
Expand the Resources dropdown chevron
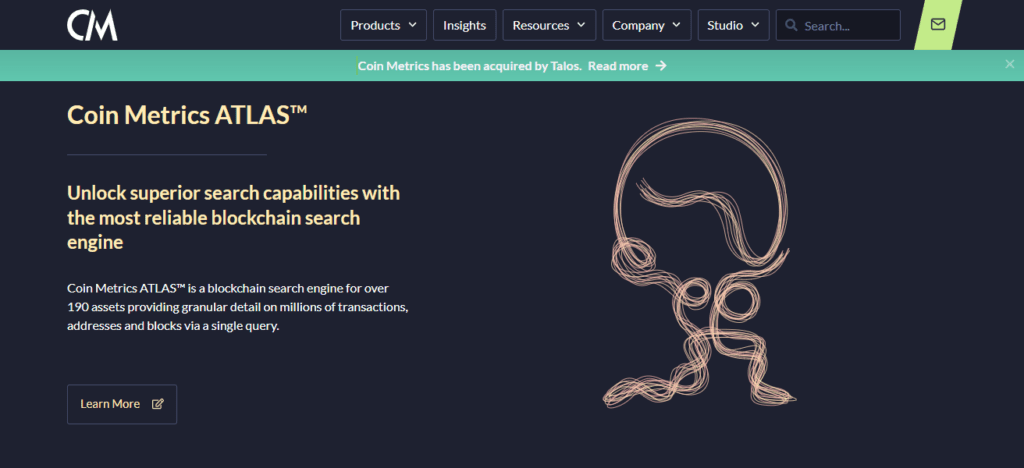coord(582,25)
